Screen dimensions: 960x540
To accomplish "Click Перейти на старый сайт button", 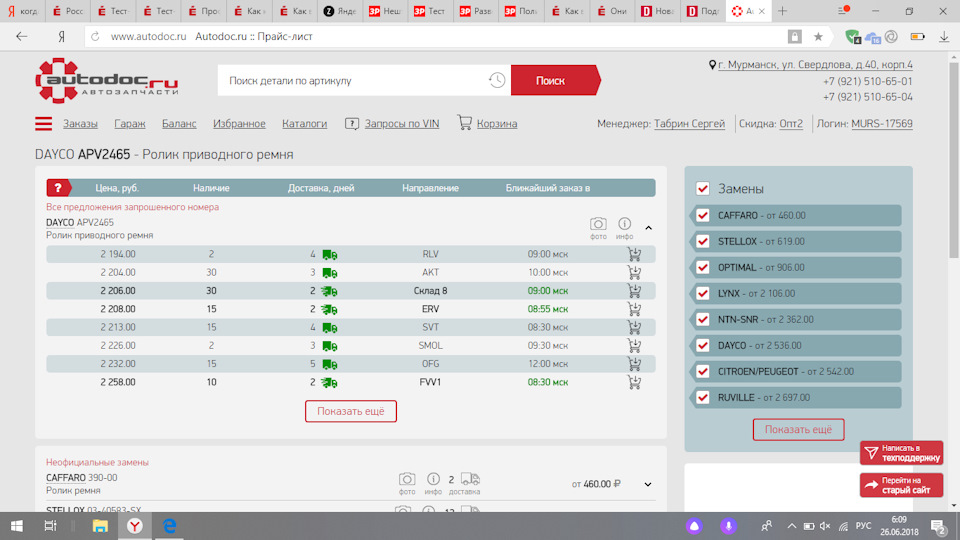I will 901,485.
